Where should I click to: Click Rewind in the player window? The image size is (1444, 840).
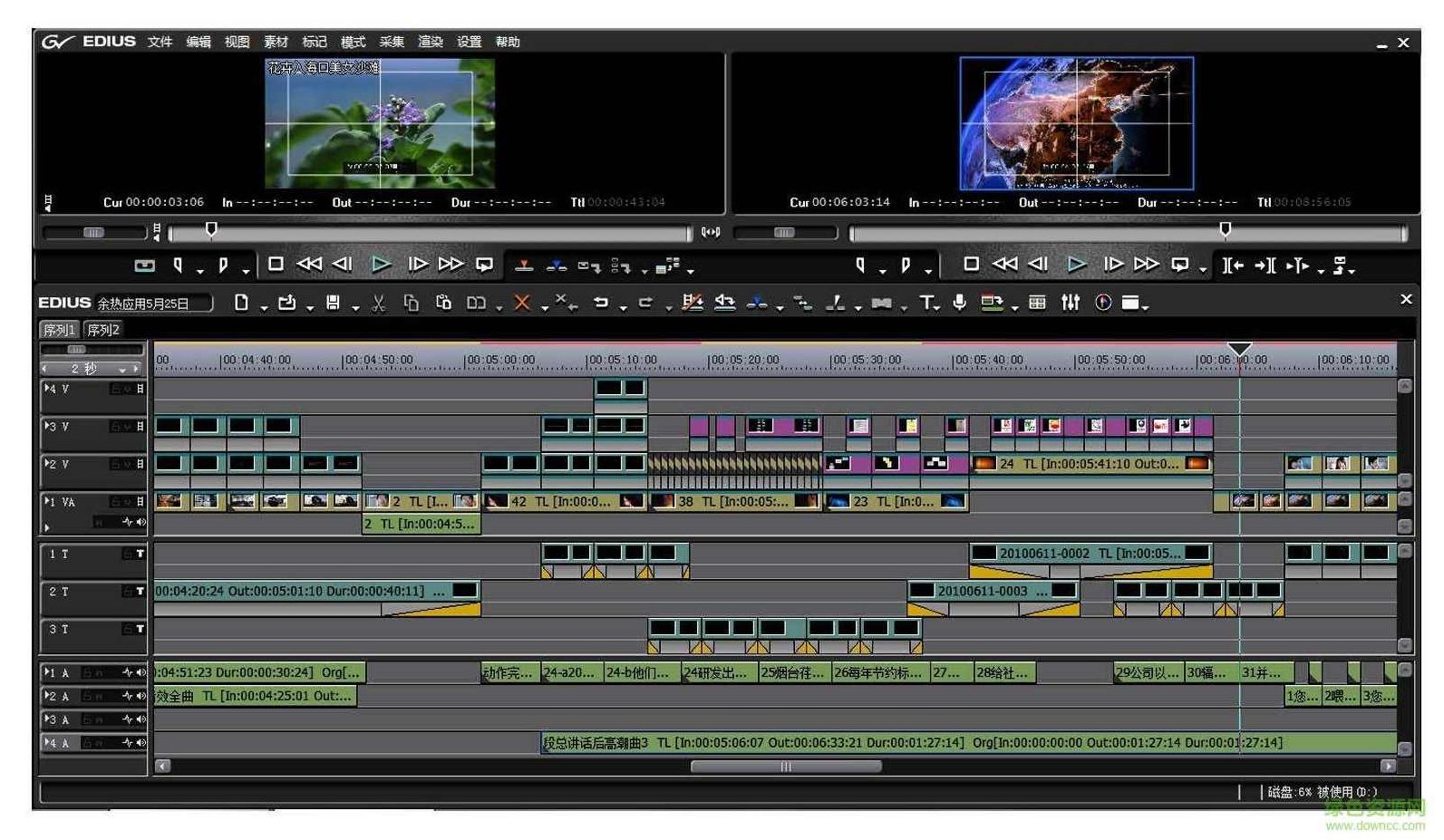pos(310,264)
